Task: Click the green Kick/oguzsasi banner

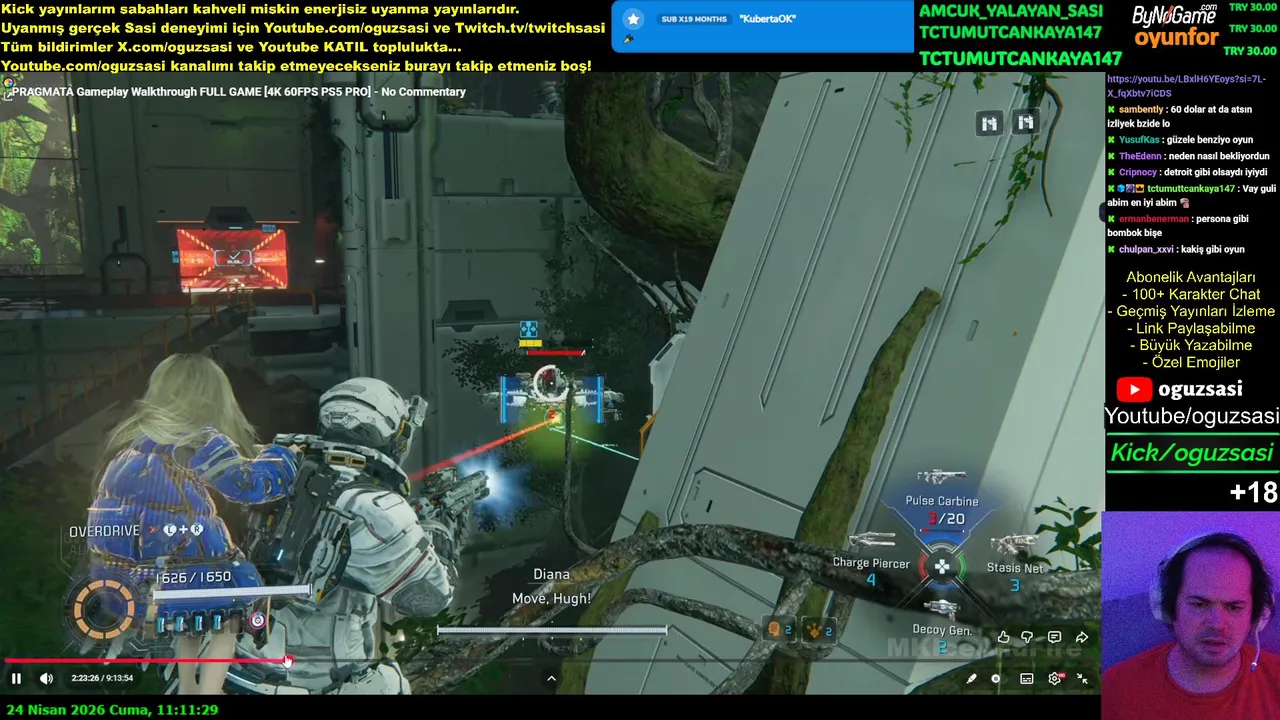Action: pos(1192,452)
